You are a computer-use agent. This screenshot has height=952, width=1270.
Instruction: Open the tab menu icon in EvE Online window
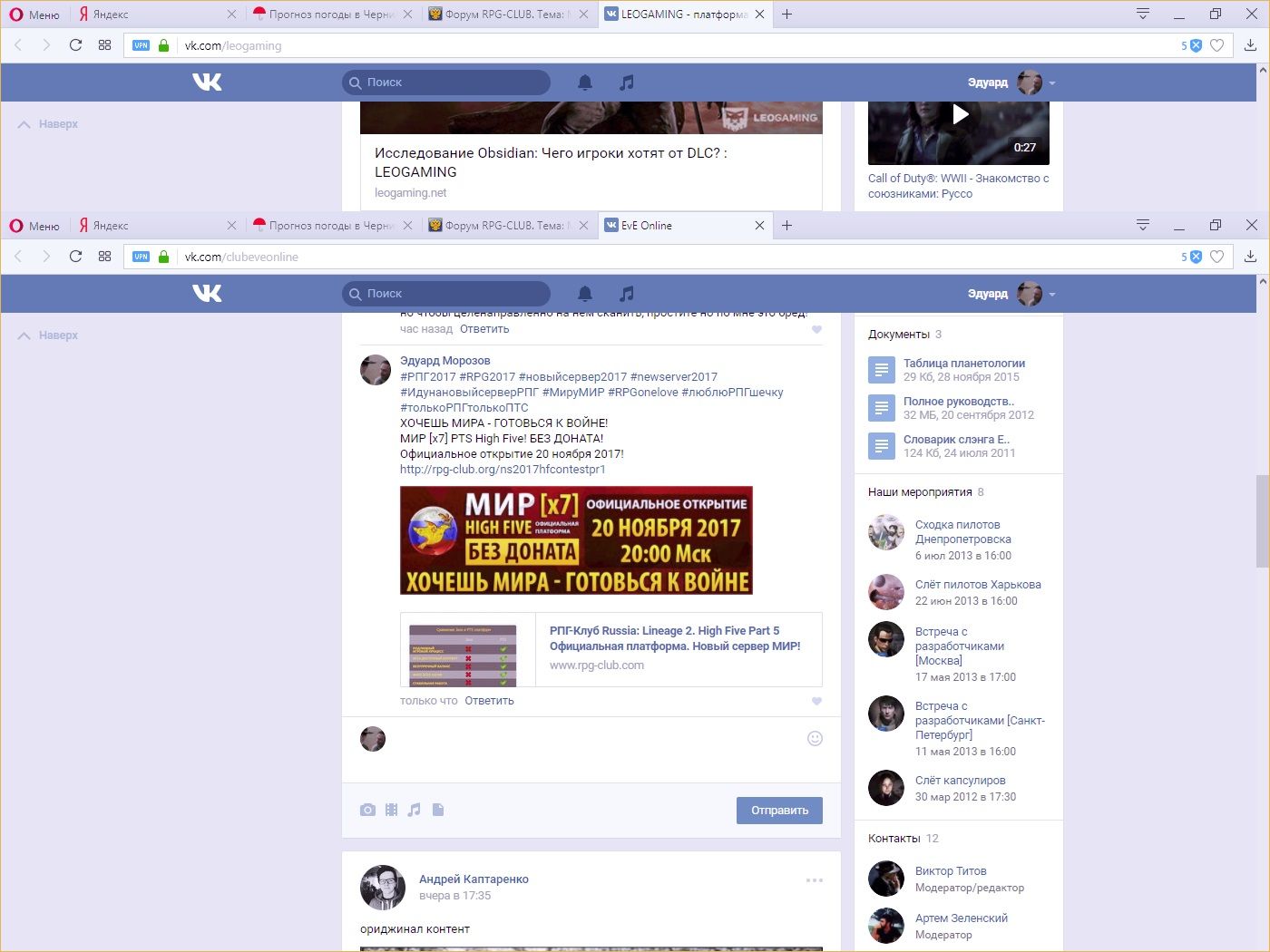(x=1143, y=225)
